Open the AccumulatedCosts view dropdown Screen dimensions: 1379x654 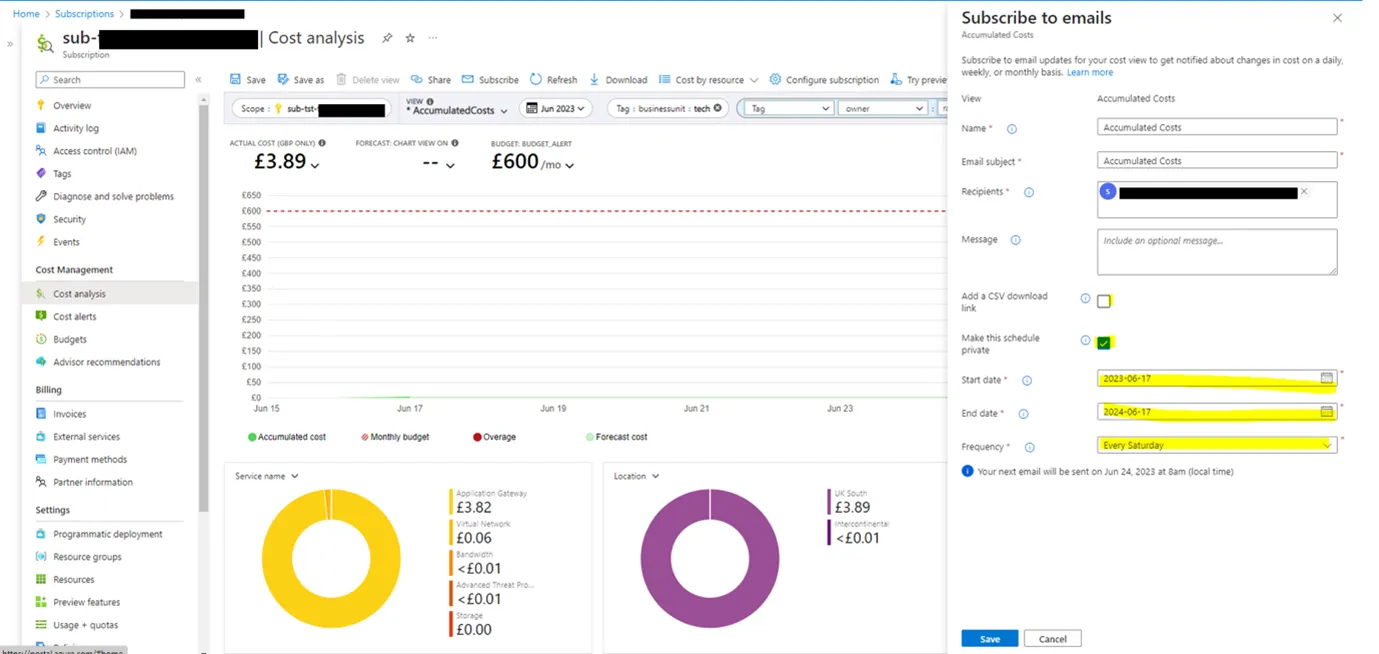456,108
